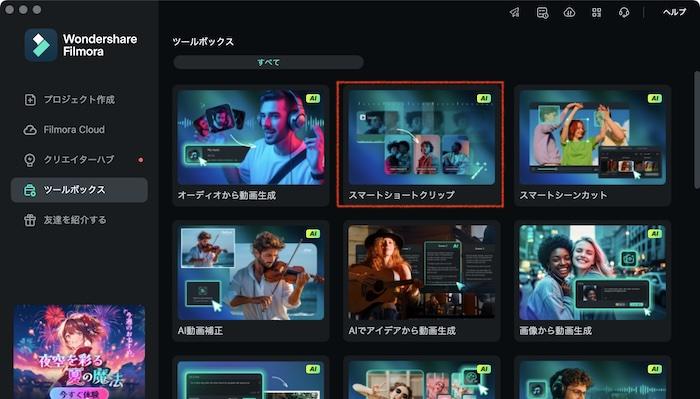
Task: Click the プロジェクト作成 file-plus icon
Action: coord(30,100)
